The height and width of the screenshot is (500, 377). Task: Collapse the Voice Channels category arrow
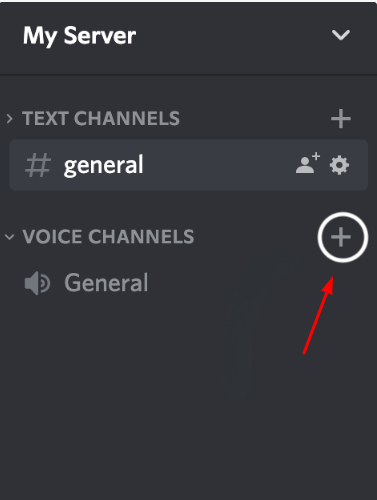pyautogui.click(x=10, y=237)
